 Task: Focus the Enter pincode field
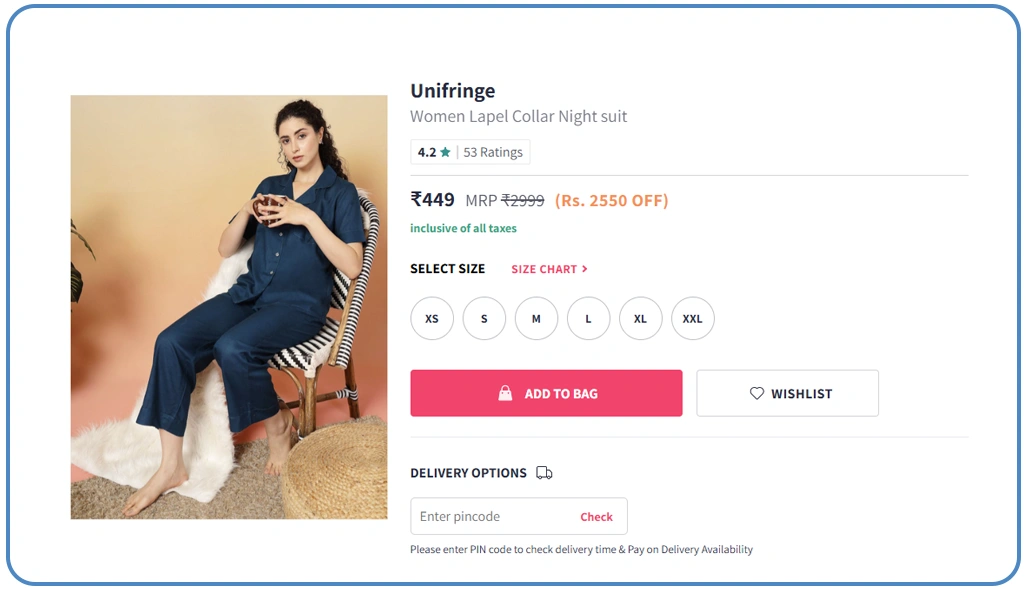(x=492, y=517)
